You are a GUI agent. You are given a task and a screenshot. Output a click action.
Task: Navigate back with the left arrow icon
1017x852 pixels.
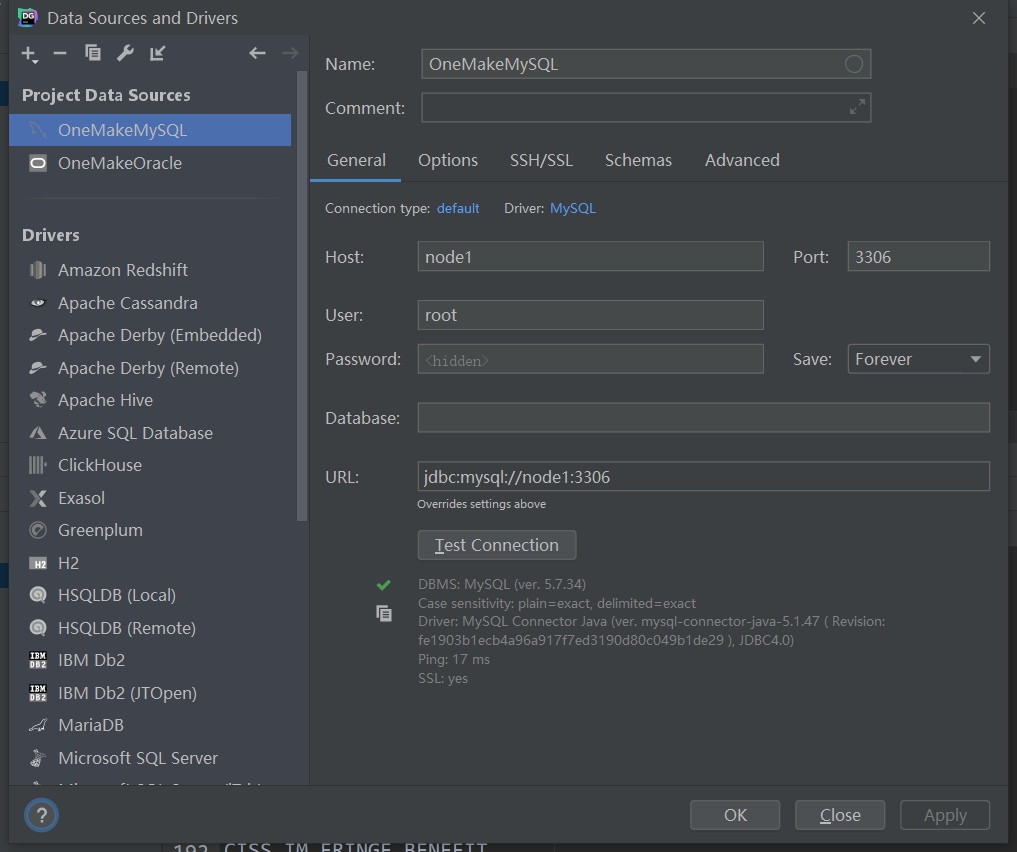[x=257, y=53]
